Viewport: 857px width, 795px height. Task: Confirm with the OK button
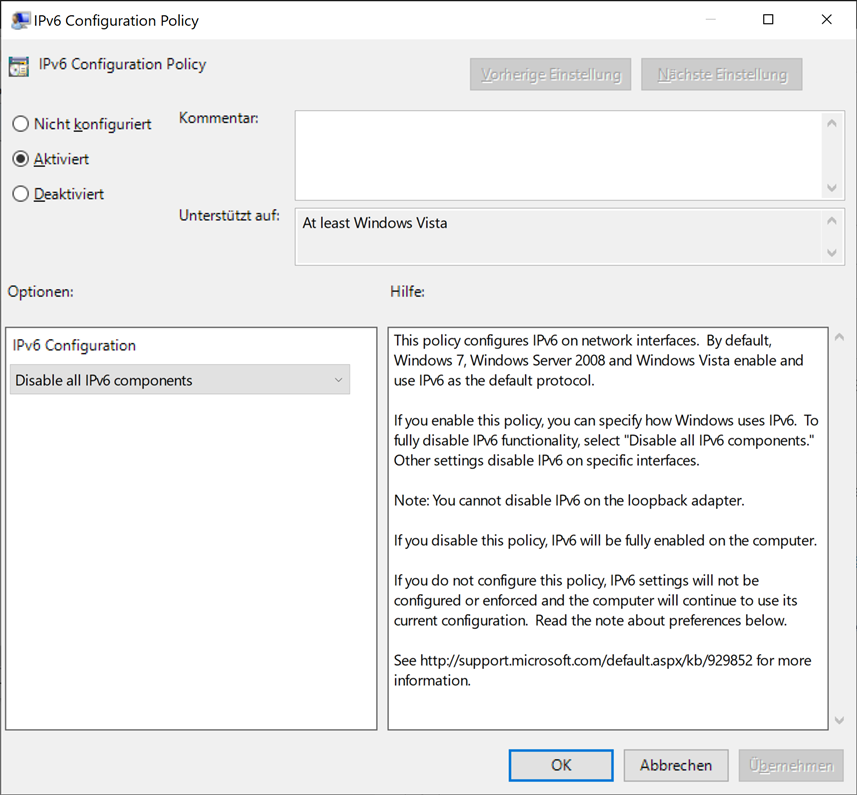click(x=561, y=765)
